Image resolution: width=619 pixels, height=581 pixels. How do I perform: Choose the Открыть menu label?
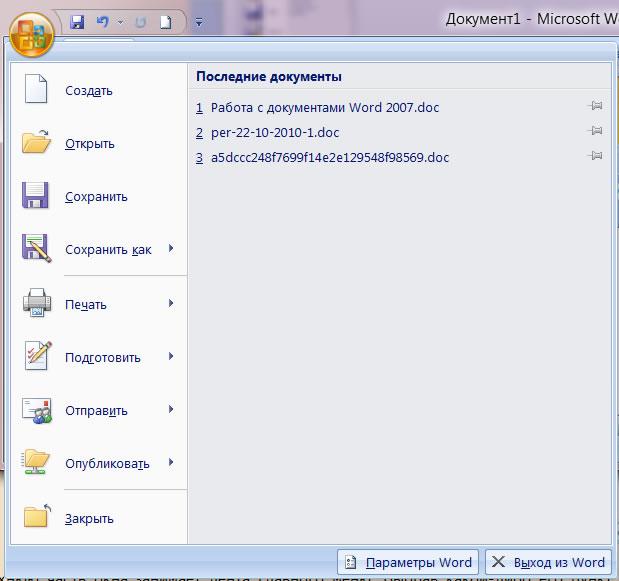click(x=90, y=144)
